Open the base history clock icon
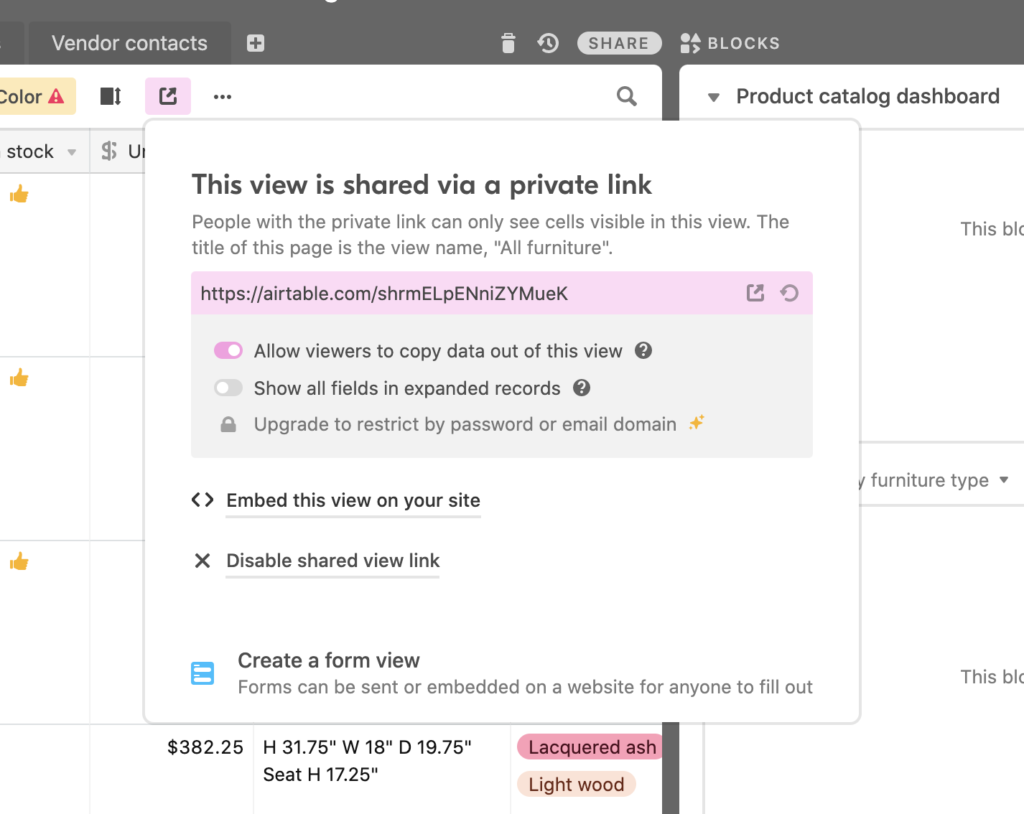The image size is (1024, 814). (x=548, y=43)
